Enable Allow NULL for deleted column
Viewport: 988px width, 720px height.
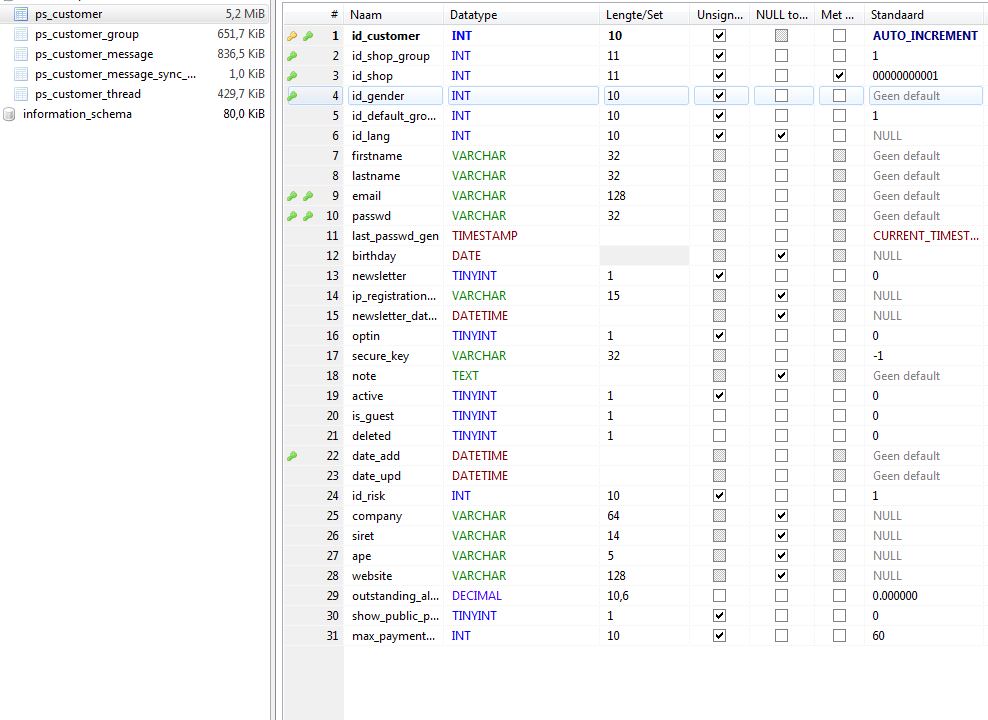pyautogui.click(x=781, y=436)
